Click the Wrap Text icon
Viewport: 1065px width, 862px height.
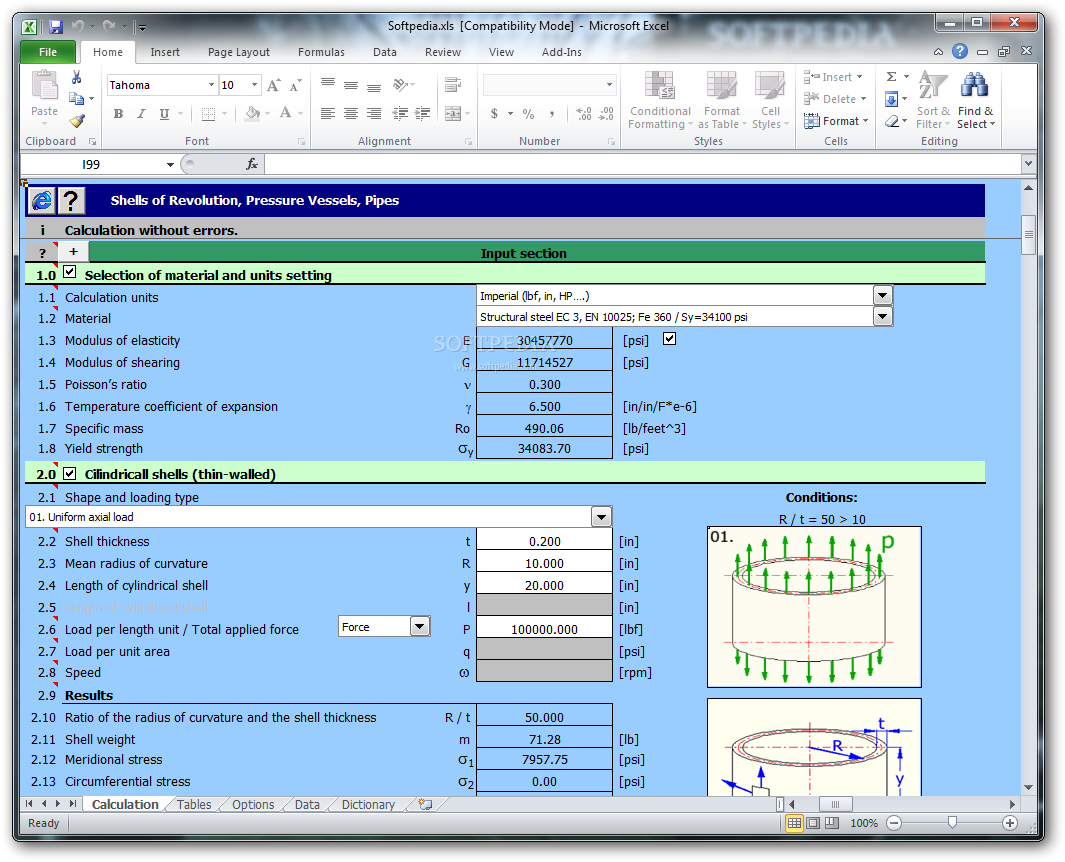(452, 85)
